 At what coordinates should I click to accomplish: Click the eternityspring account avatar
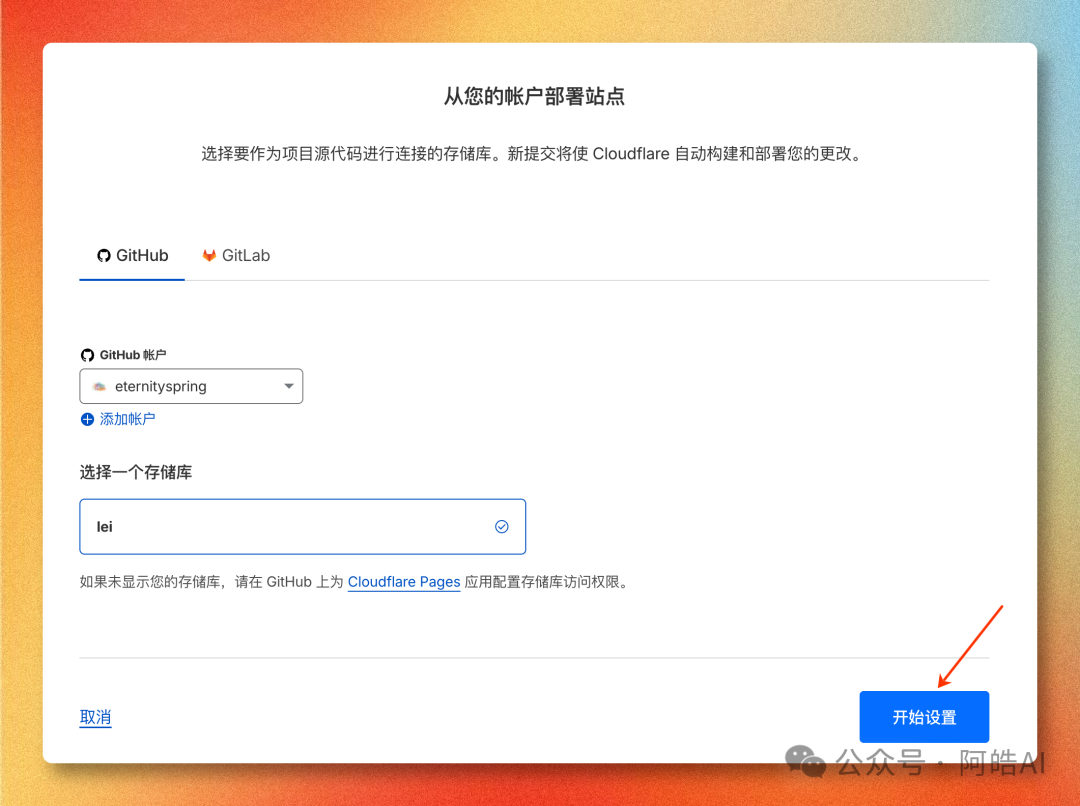coord(100,386)
